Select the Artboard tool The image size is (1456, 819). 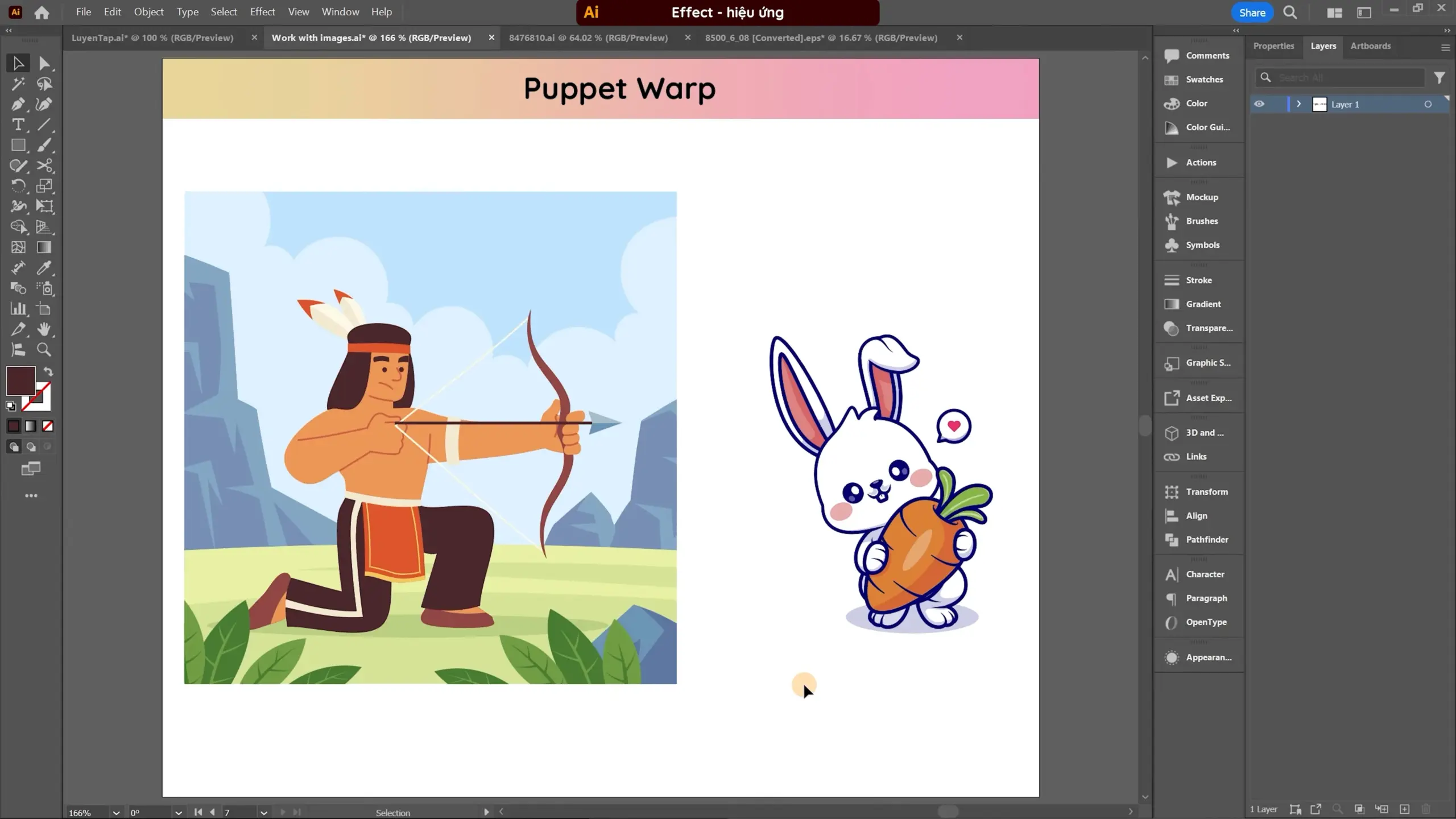[x=44, y=309]
